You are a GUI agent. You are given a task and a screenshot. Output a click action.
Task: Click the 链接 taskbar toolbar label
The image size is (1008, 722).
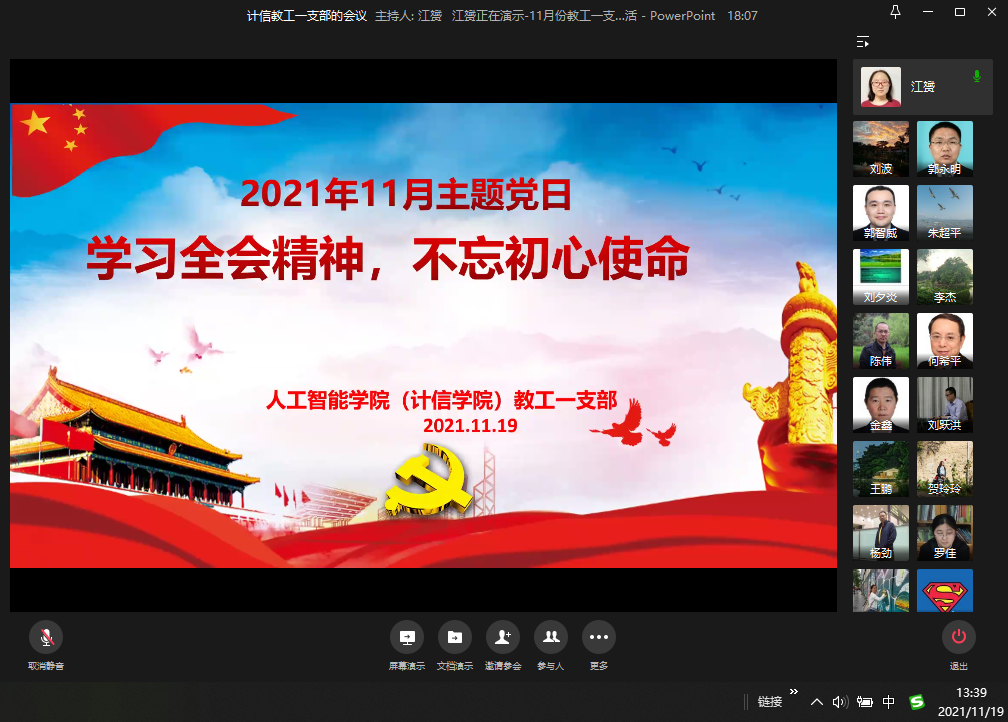tap(769, 702)
